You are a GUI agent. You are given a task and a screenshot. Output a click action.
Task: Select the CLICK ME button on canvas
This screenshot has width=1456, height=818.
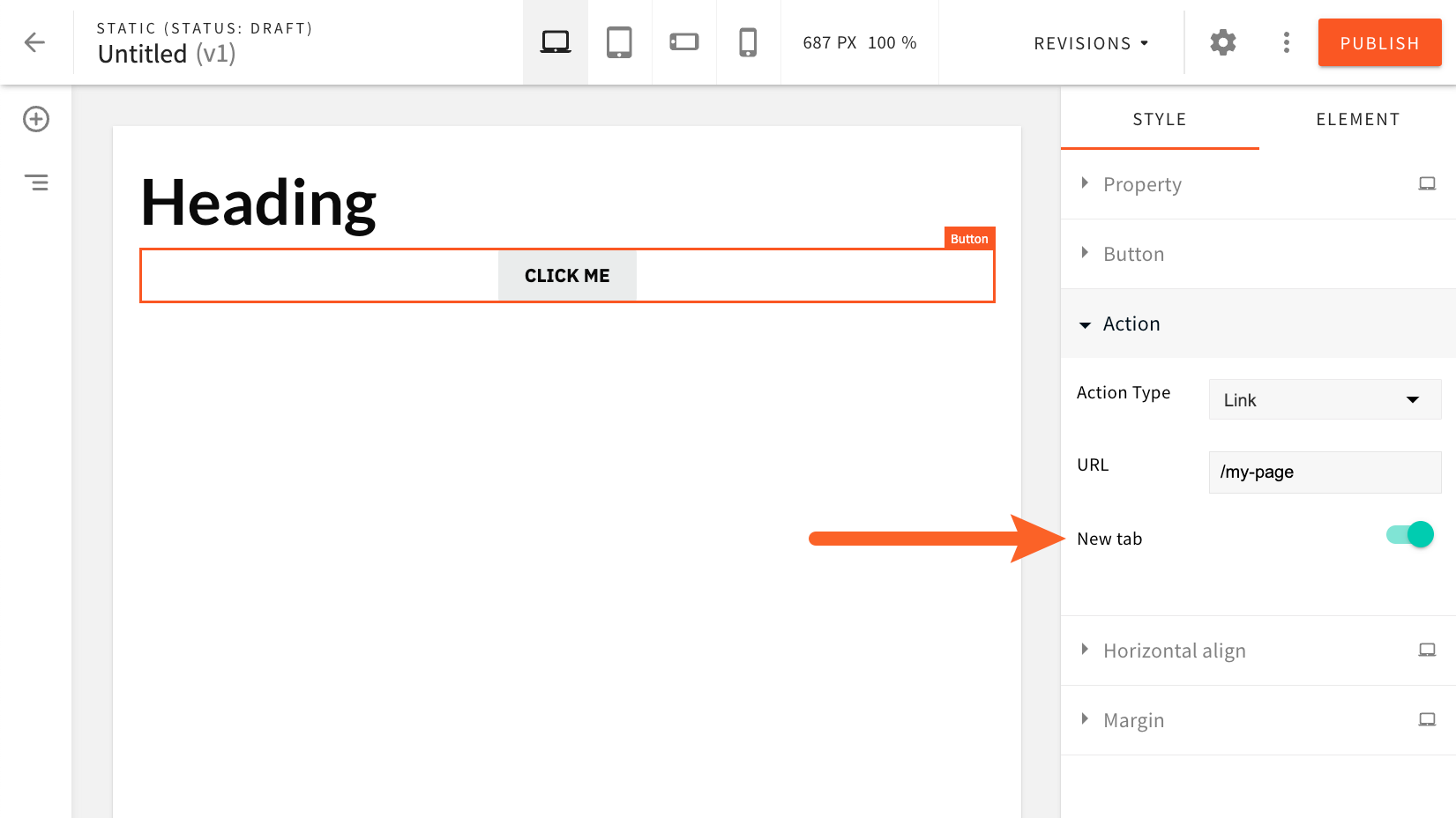(x=567, y=275)
